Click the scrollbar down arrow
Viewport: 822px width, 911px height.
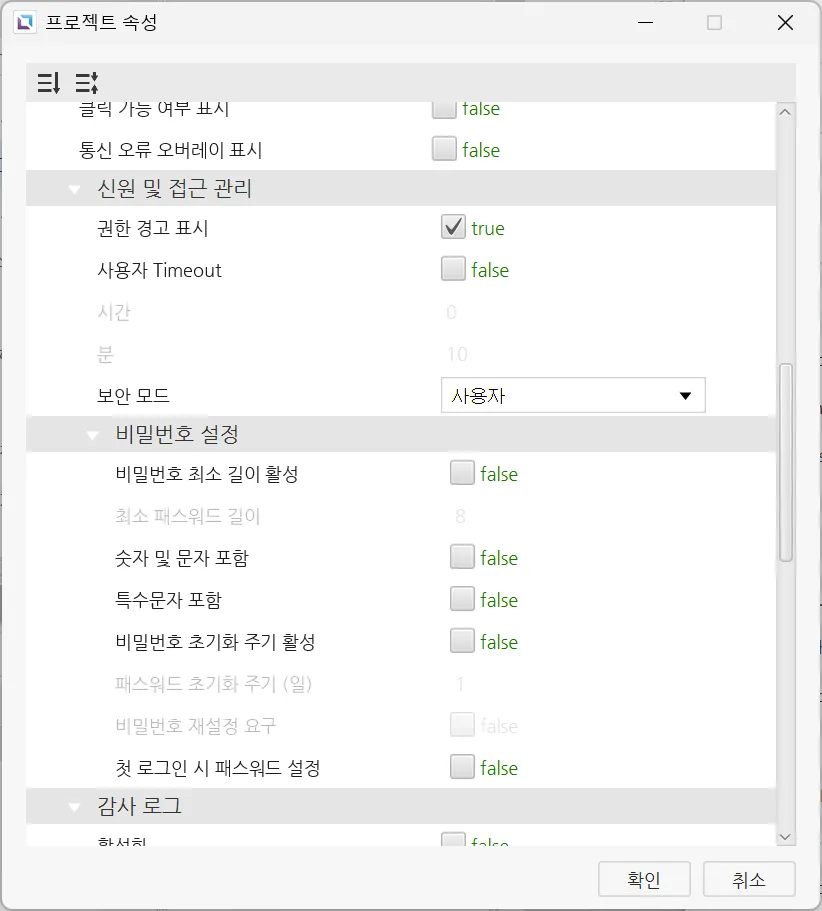pos(785,836)
